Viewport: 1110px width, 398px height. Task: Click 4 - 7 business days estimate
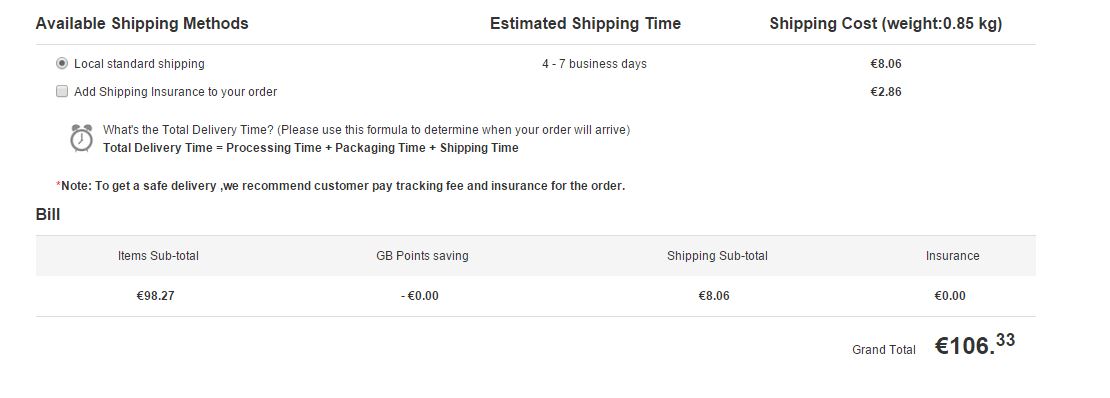[595, 64]
